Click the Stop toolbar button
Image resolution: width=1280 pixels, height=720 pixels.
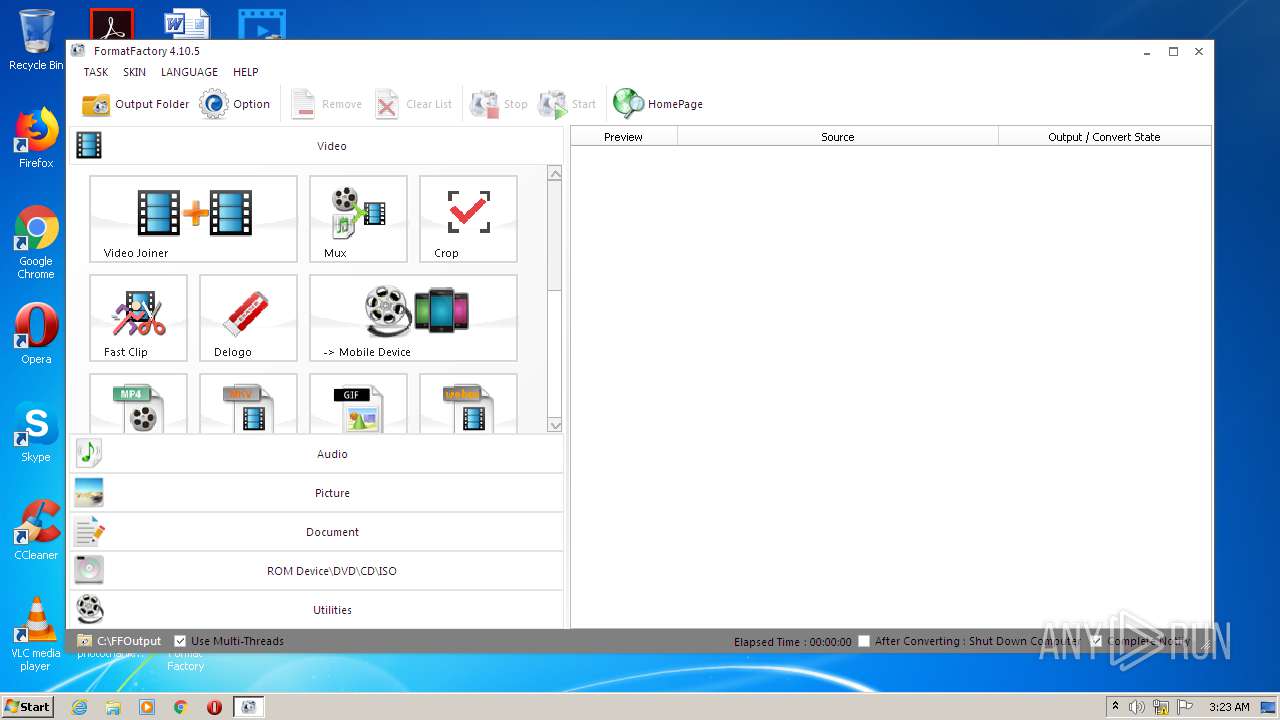pos(498,104)
